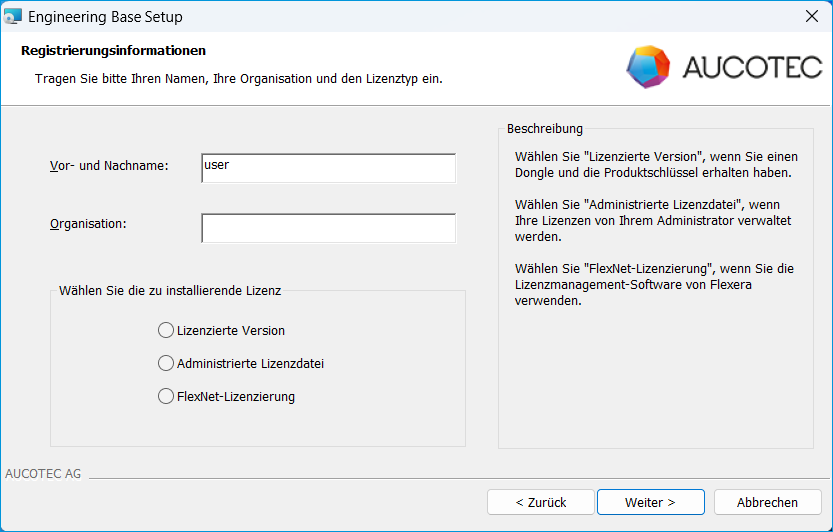Enable the "FlexNet-Lizenzierung" radio button
This screenshot has width=833, height=532.
[x=166, y=396]
